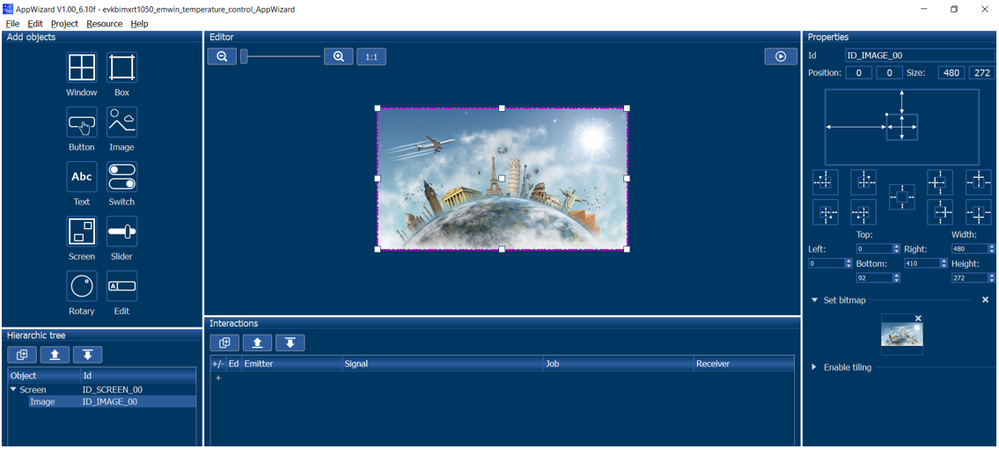Collapse the Set bitmap section
Image resolution: width=999 pixels, height=450 pixels.
pyautogui.click(x=814, y=300)
